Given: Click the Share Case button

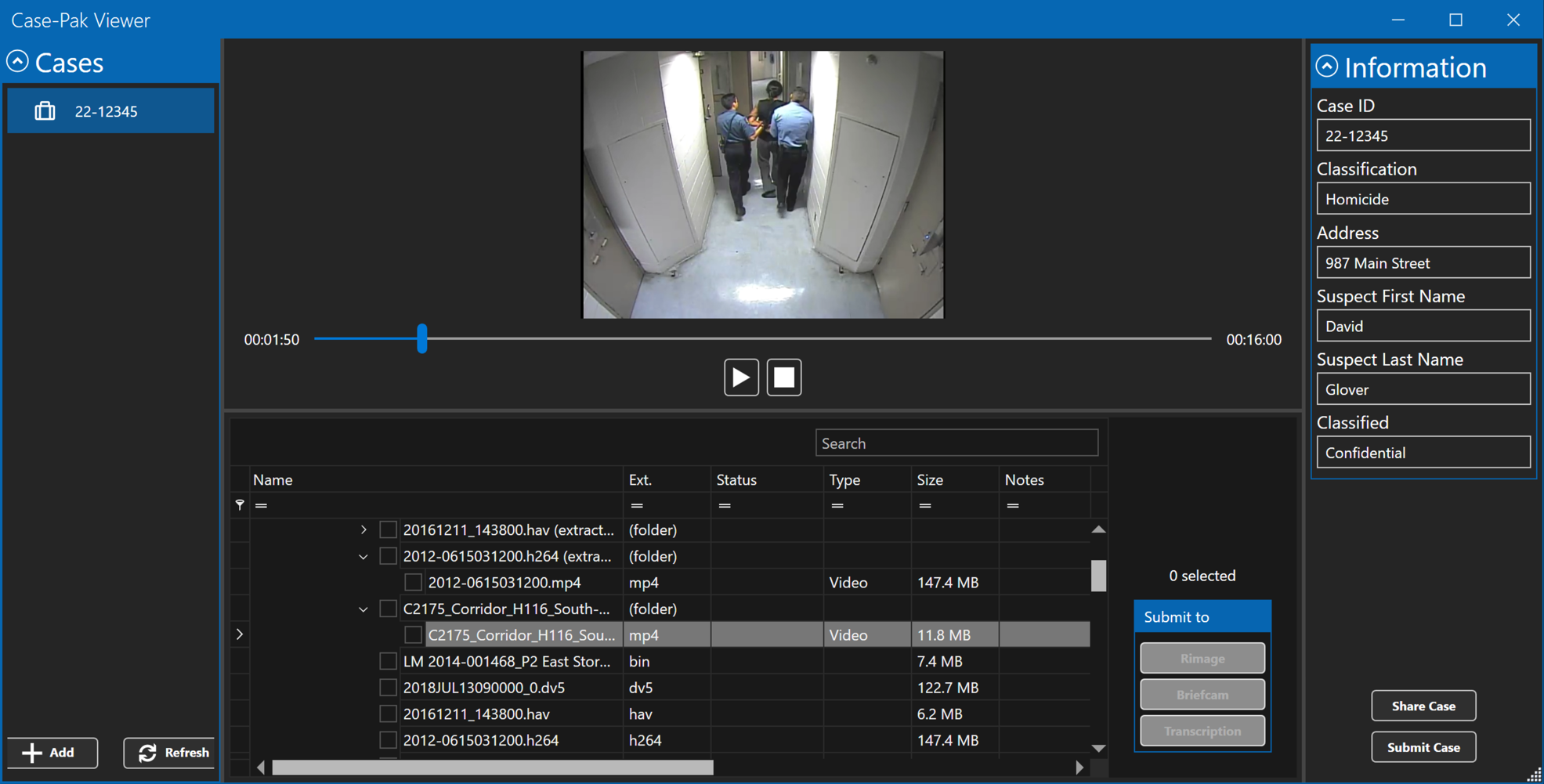Looking at the screenshot, I should 1423,706.
